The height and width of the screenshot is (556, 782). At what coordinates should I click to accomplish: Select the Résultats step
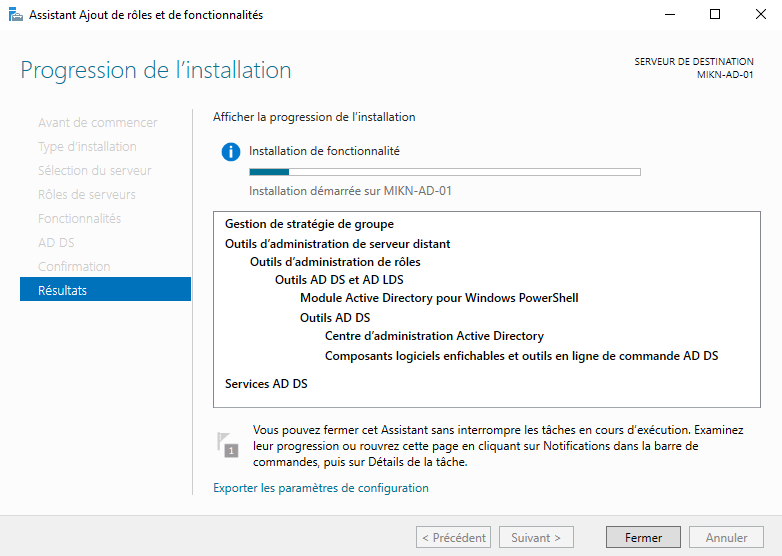[x=105, y=290]
